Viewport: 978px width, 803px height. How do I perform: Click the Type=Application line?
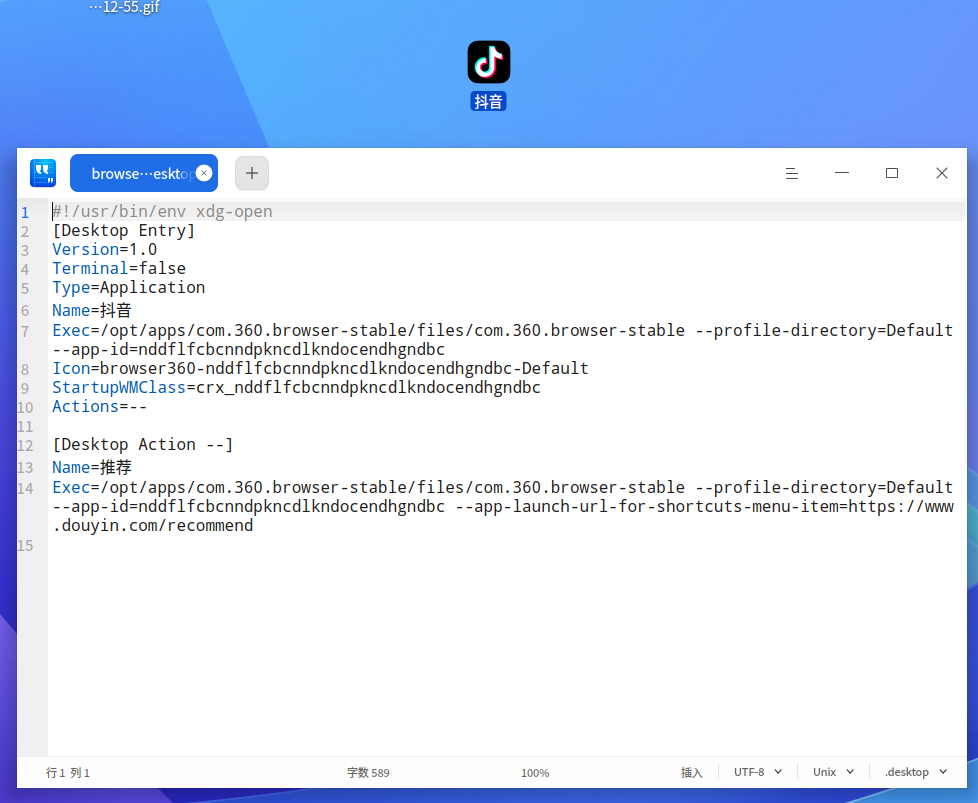point(128,287)
